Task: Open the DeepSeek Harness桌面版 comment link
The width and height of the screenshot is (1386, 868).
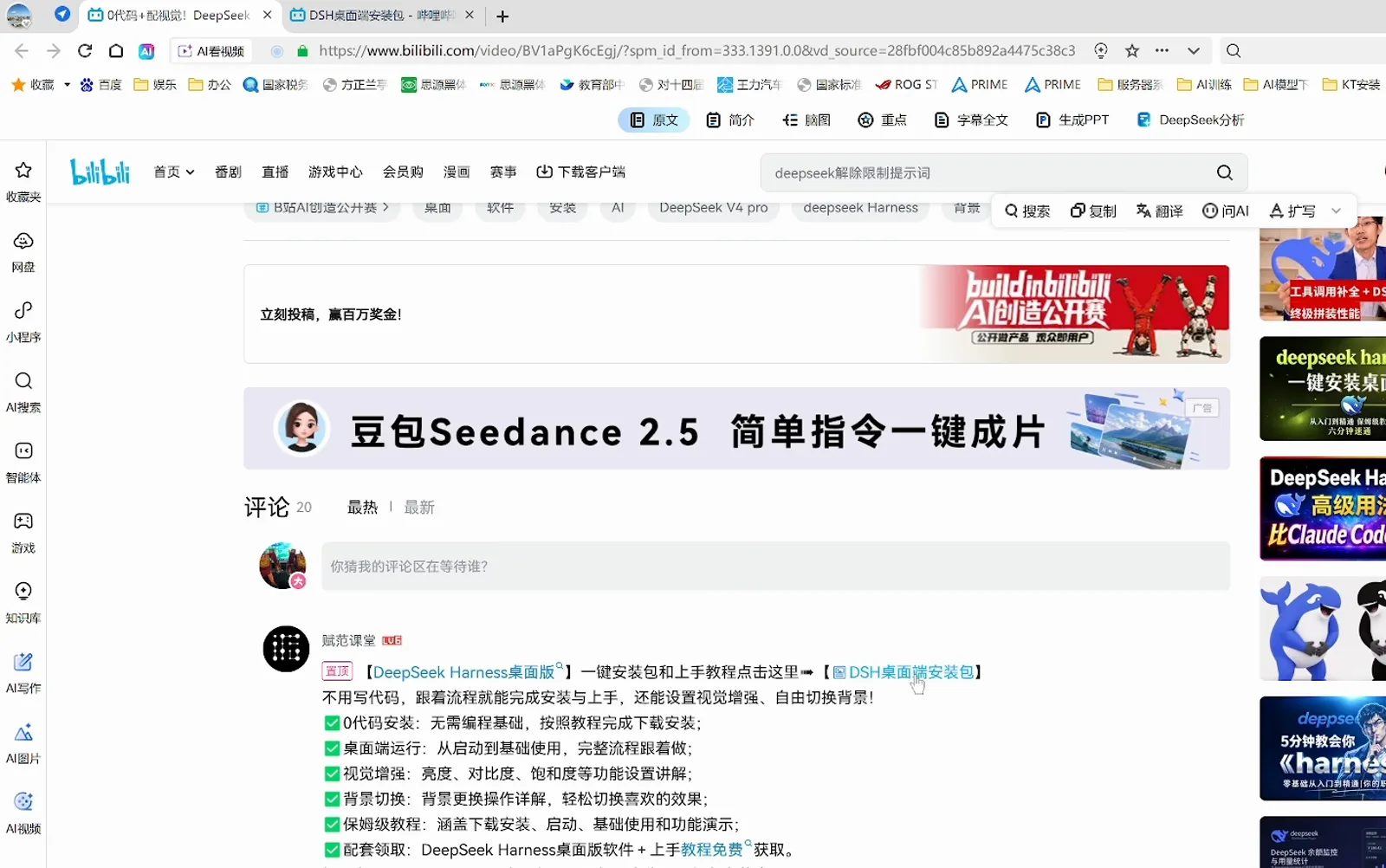Action: pos(468,672)
